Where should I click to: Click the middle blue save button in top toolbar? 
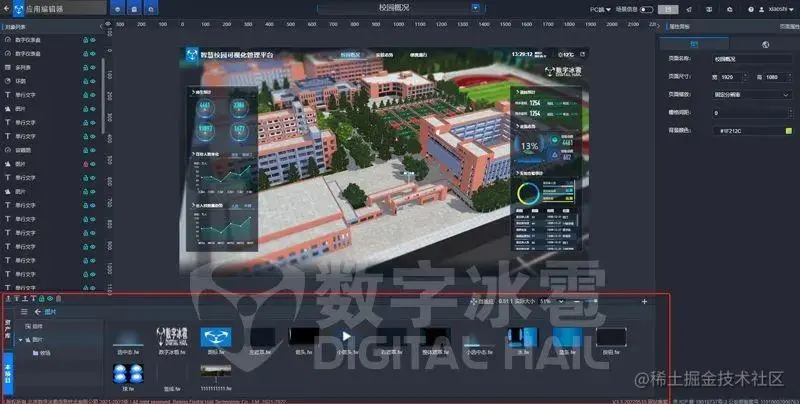(134, 9)
